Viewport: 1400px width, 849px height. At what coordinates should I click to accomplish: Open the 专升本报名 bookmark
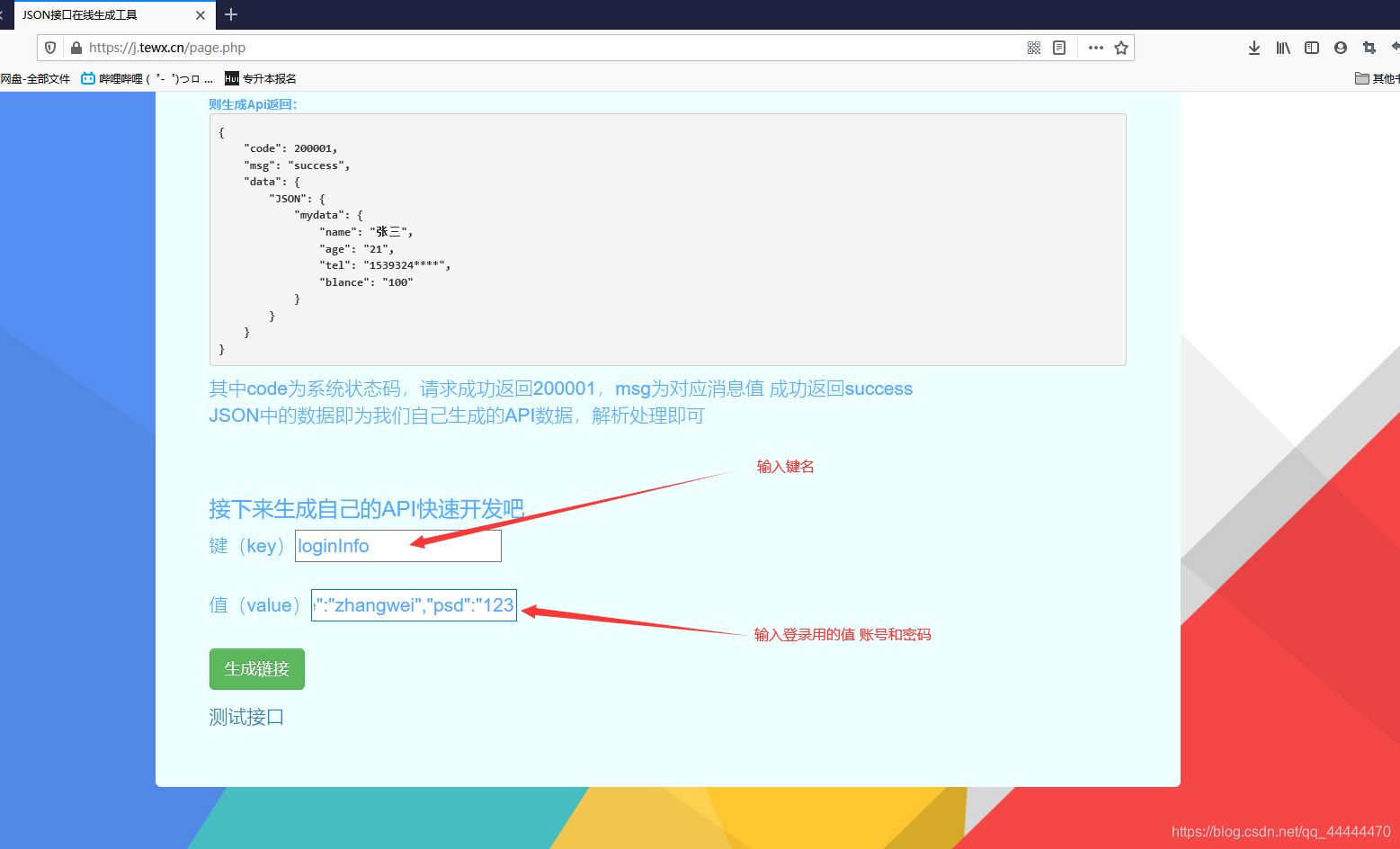261,79
